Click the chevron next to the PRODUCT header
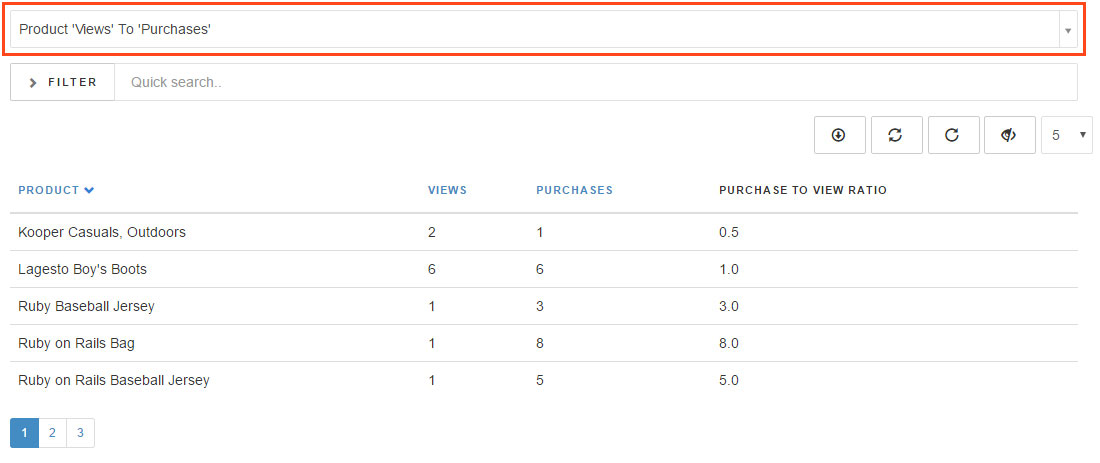This screenshot has width=1100, height=463. [x=89, y=190]
